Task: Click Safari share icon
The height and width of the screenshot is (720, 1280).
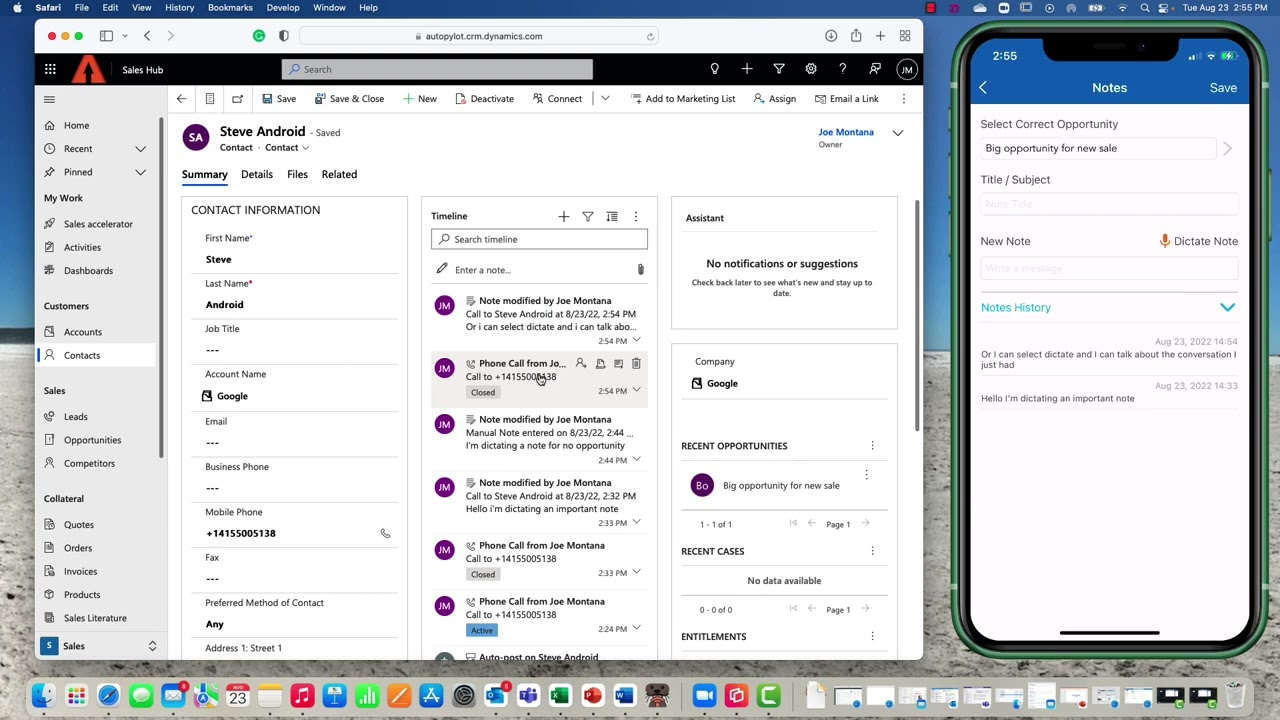Action: [x=856, y=36]
